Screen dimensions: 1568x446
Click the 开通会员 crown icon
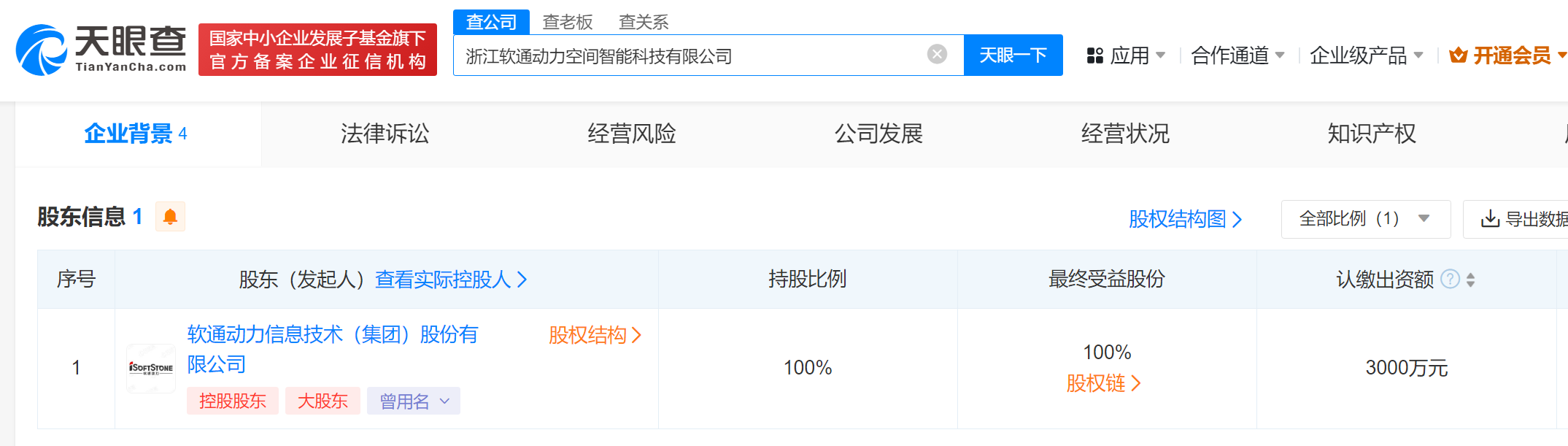[1458, 55]
